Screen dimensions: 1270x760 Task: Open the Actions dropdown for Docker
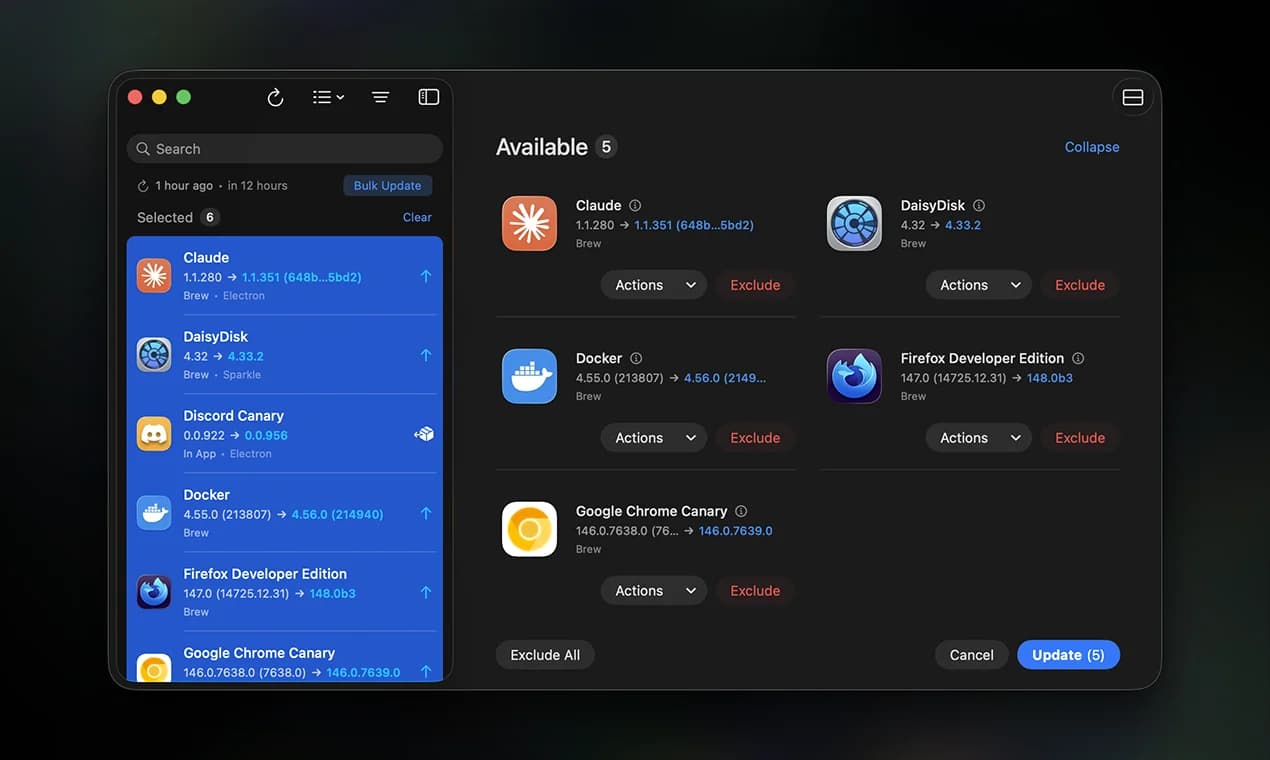653,437
